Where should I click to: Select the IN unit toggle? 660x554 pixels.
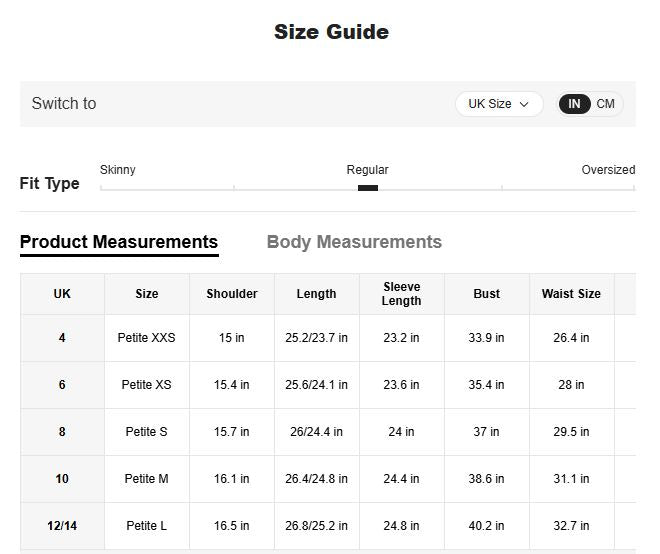click(x=574, y=104)
